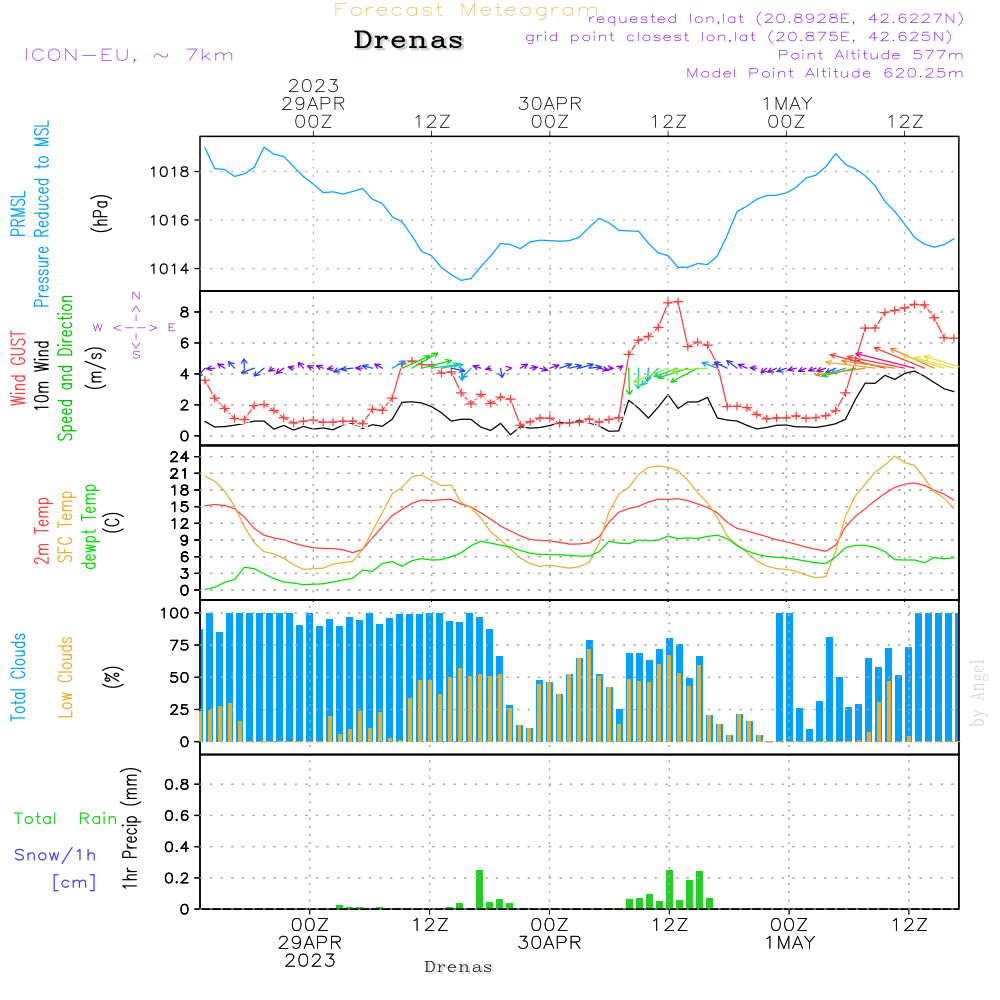
Task: Click the 'Drenas' chart title
Action: pos(408,40)
